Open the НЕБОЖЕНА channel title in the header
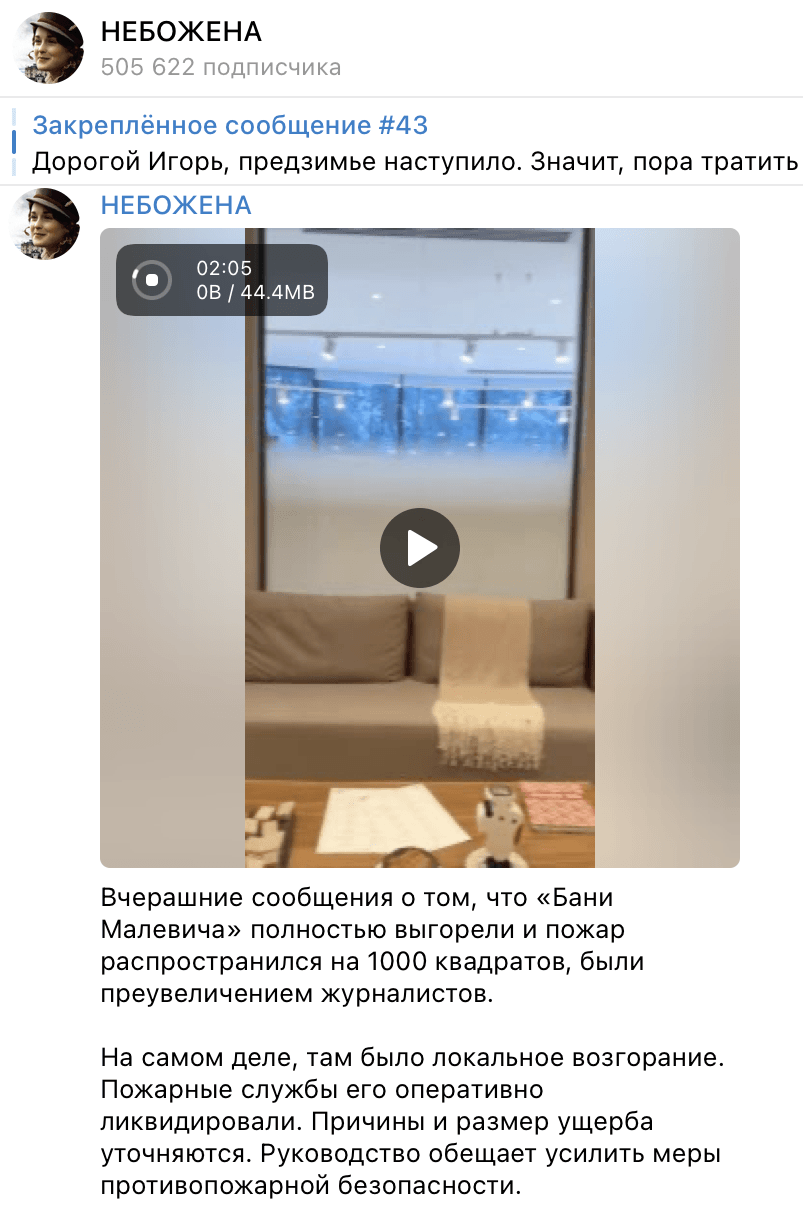Viewport: 803px width, 1206px height. point(181,33)
